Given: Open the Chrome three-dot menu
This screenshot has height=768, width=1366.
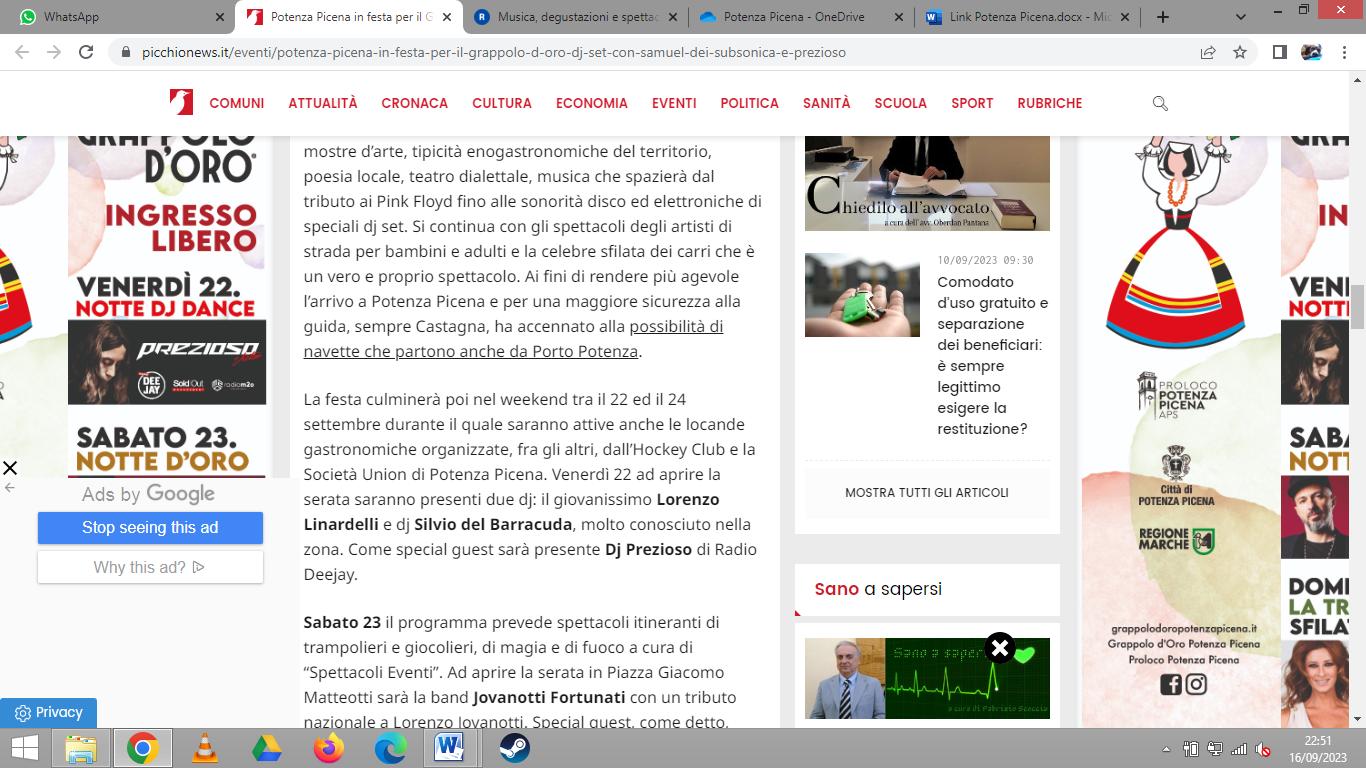Looking at the screenshot, I should (x=1343, y=52).
